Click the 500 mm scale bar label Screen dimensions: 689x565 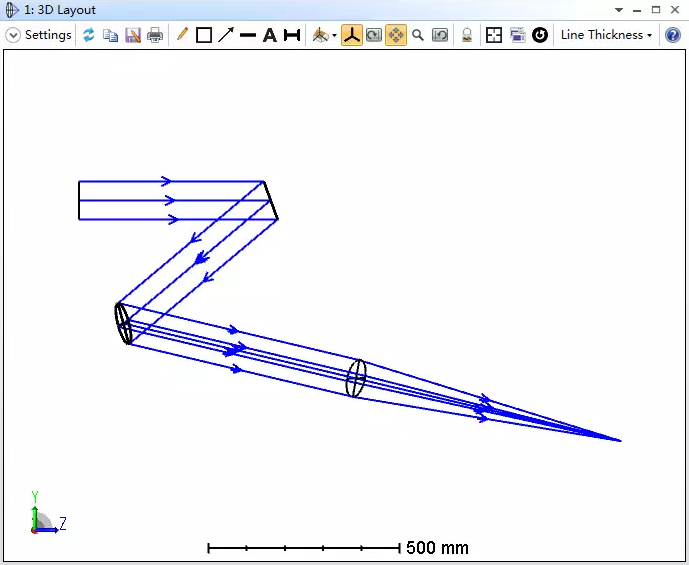click(437, 548)
